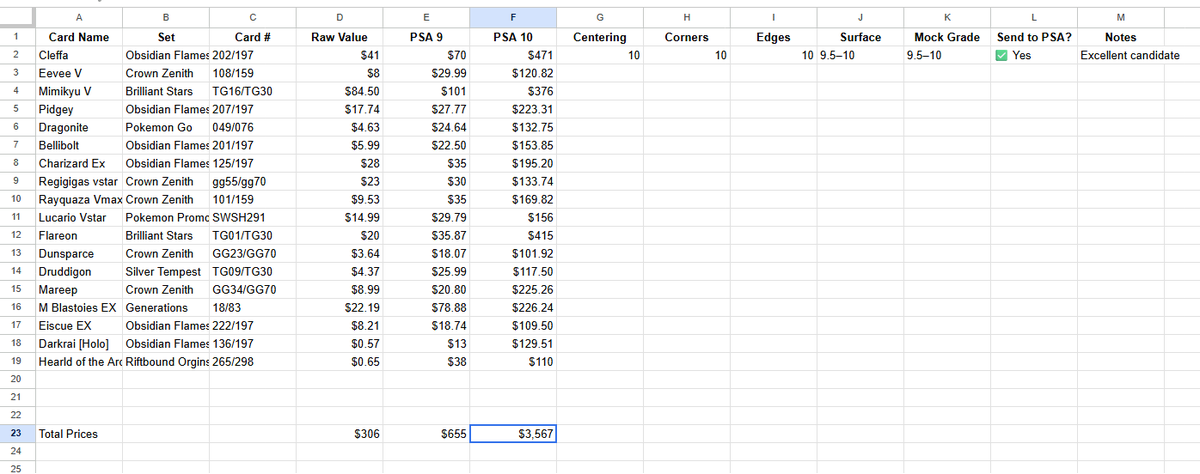Screen dimensions: 1200x474
Task: Click the 'Set' header cell
Action: click(x=166, y=37)
